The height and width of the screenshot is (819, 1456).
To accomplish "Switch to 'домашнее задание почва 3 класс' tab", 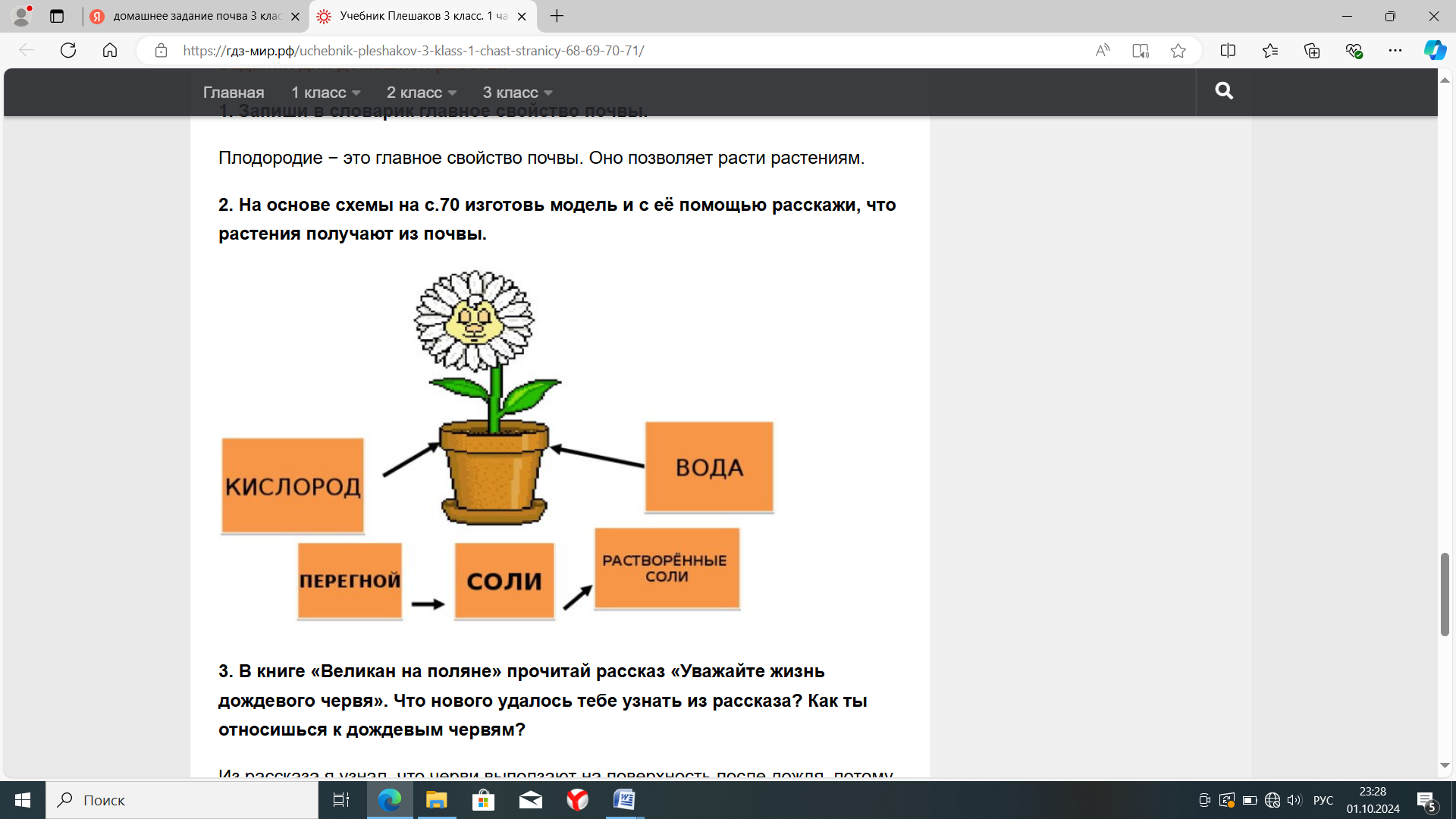I will [x=196, y=16].
